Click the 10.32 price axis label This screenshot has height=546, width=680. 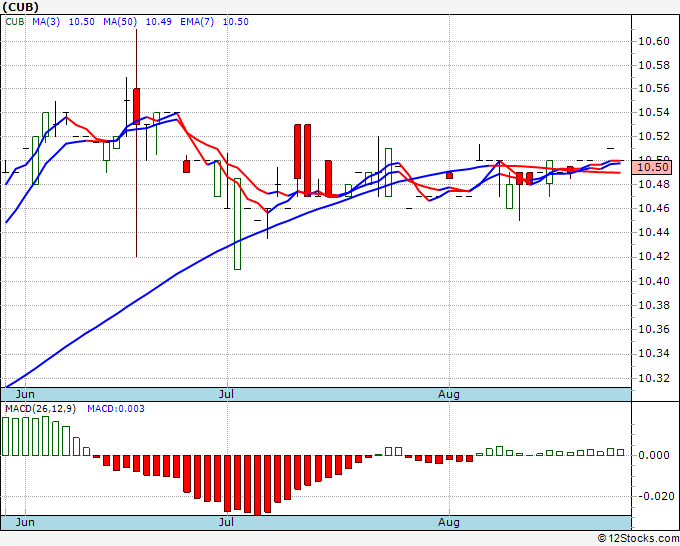(x=654, y=378)
